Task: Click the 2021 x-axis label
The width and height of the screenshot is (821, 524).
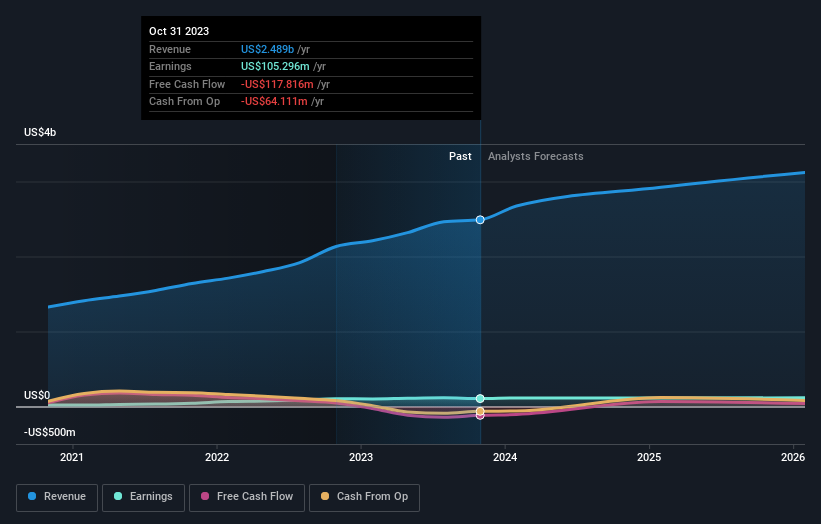Action: [72, 457]
